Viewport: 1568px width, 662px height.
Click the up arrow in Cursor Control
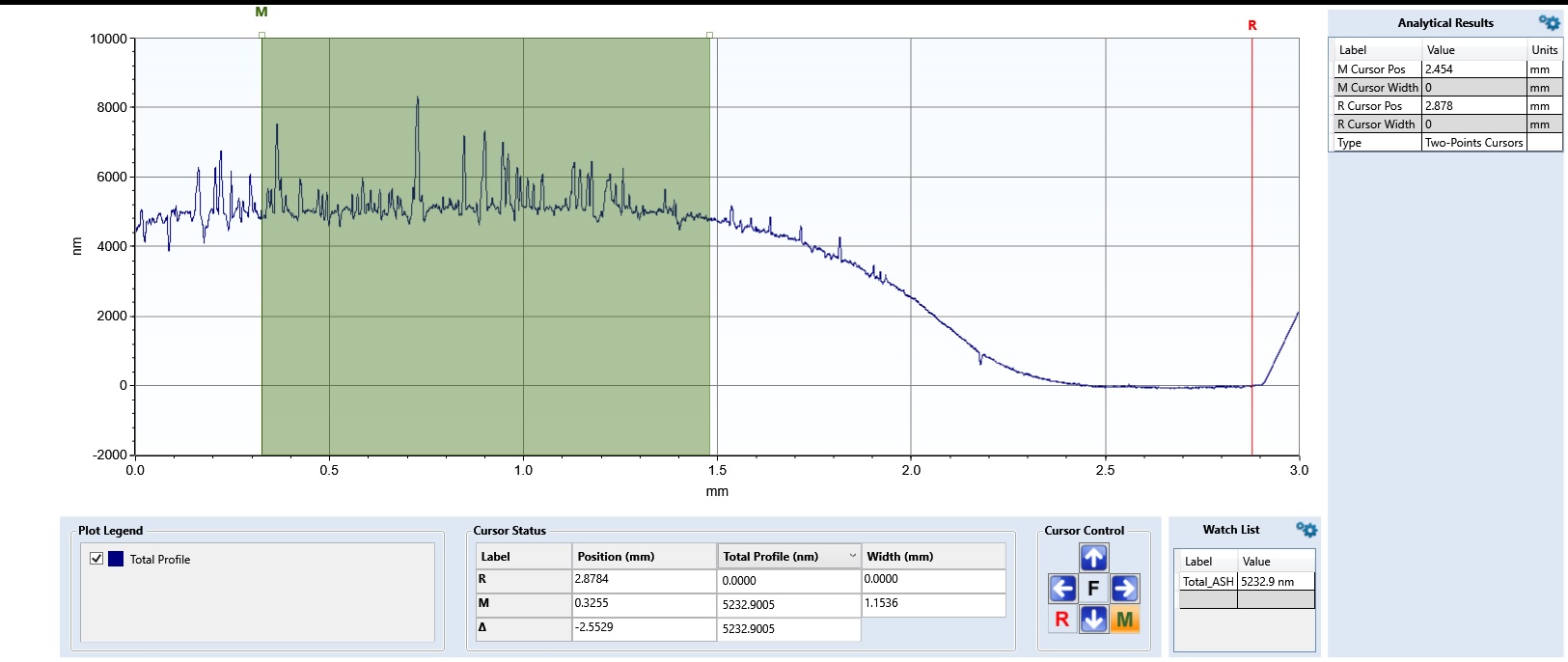[1093, 558]
